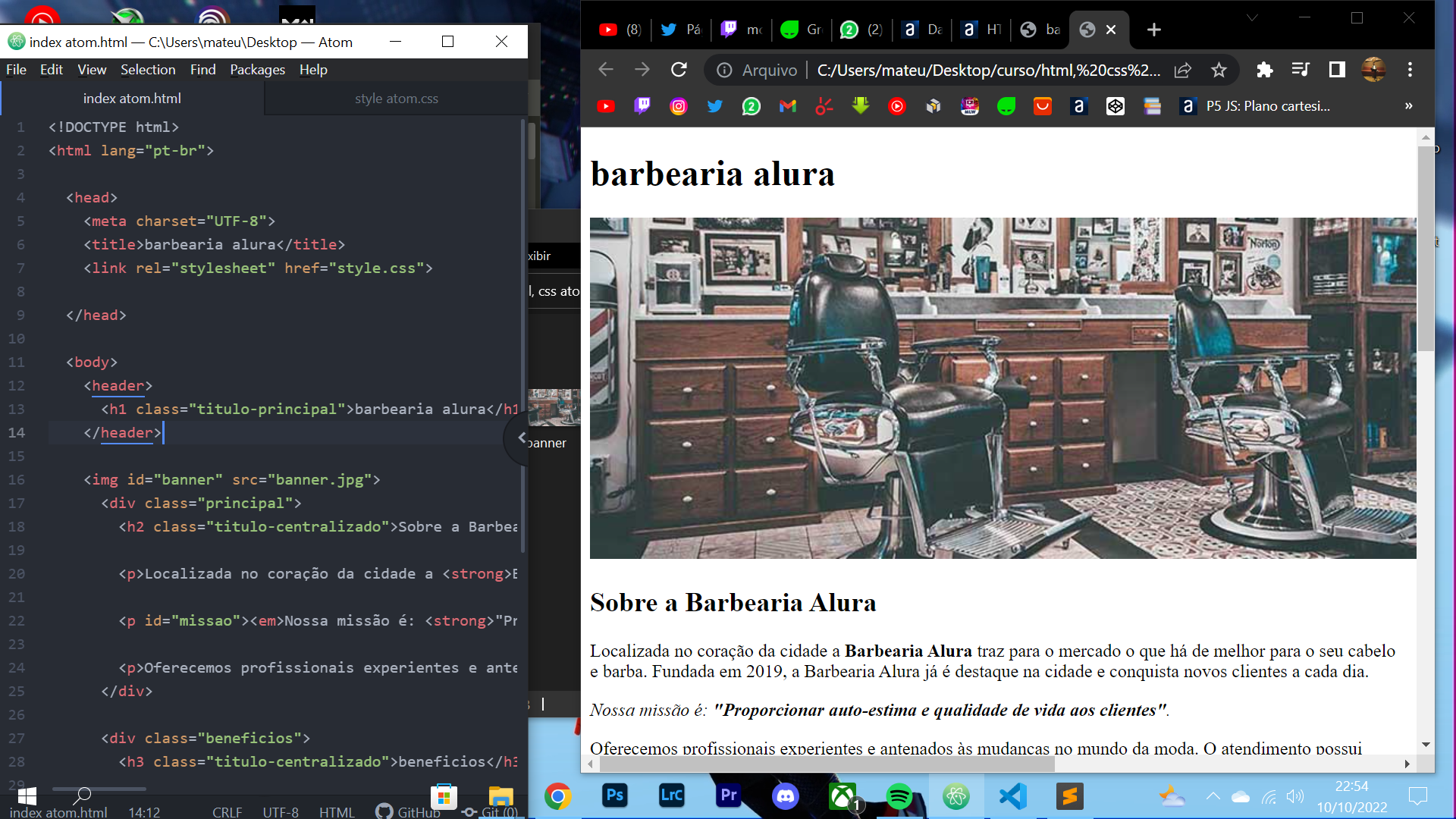Expand hidden system tray icons
The image size is (1456, 819).
[1213, 796]
